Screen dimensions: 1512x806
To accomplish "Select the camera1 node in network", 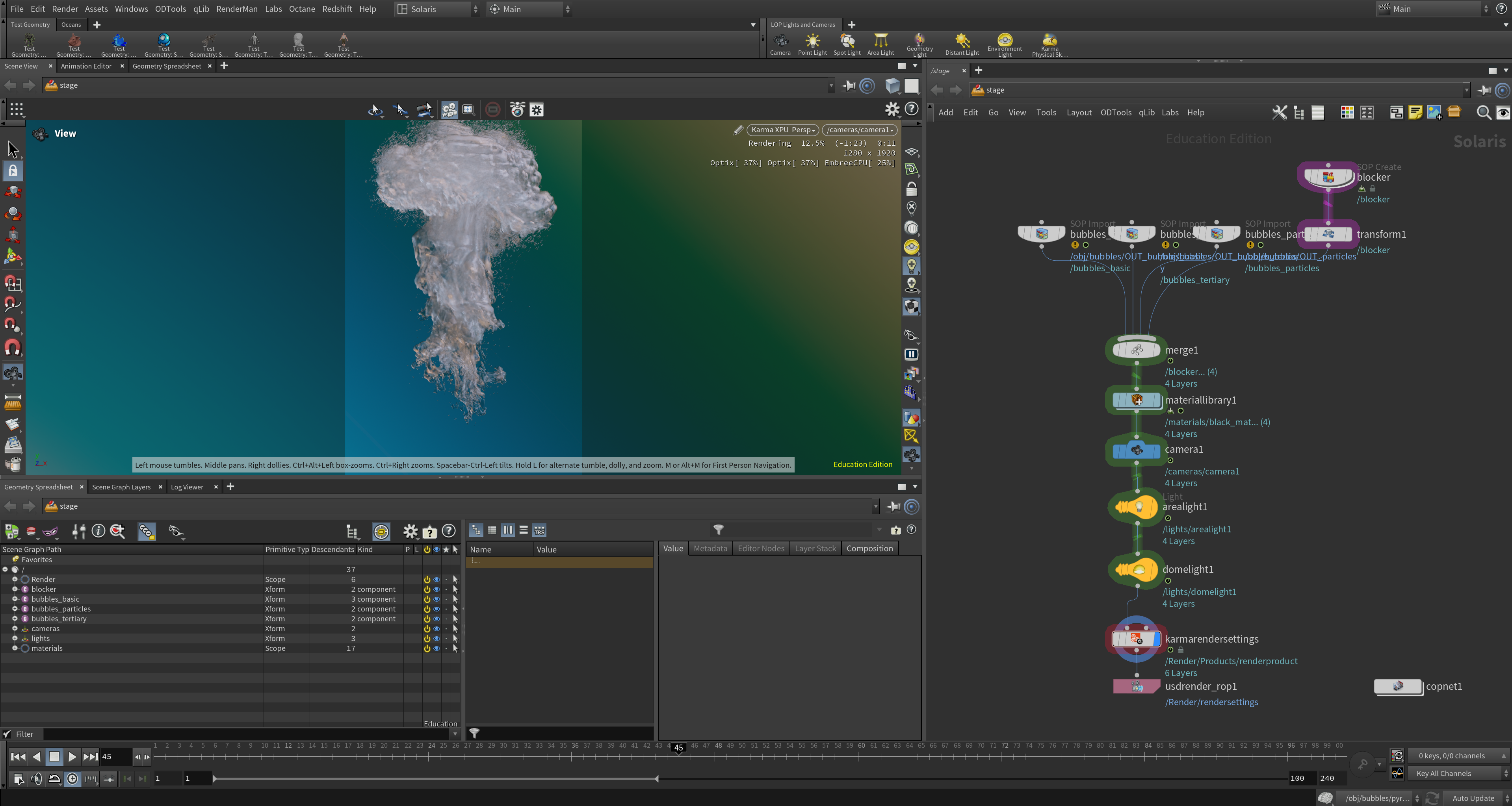I will click(1136, 450).
